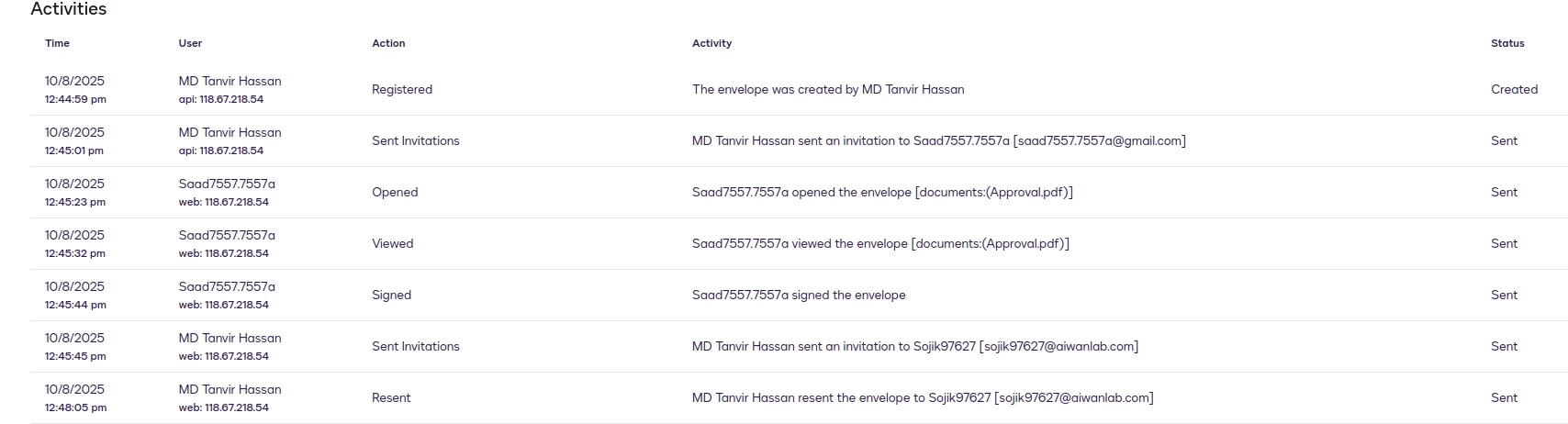Select the Viewed action cell
The image size is (1568, 424).
click(392, 243)
